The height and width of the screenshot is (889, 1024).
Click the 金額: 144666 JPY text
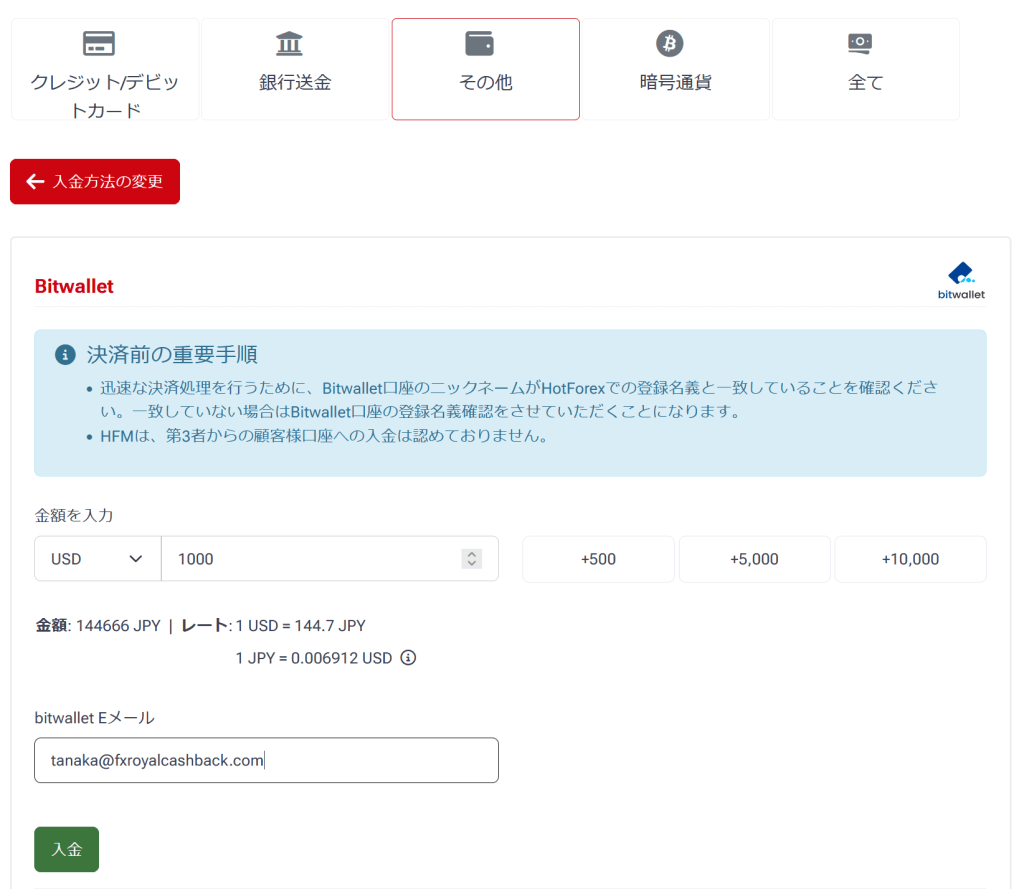pyautogui.click(x=98, y=626)
